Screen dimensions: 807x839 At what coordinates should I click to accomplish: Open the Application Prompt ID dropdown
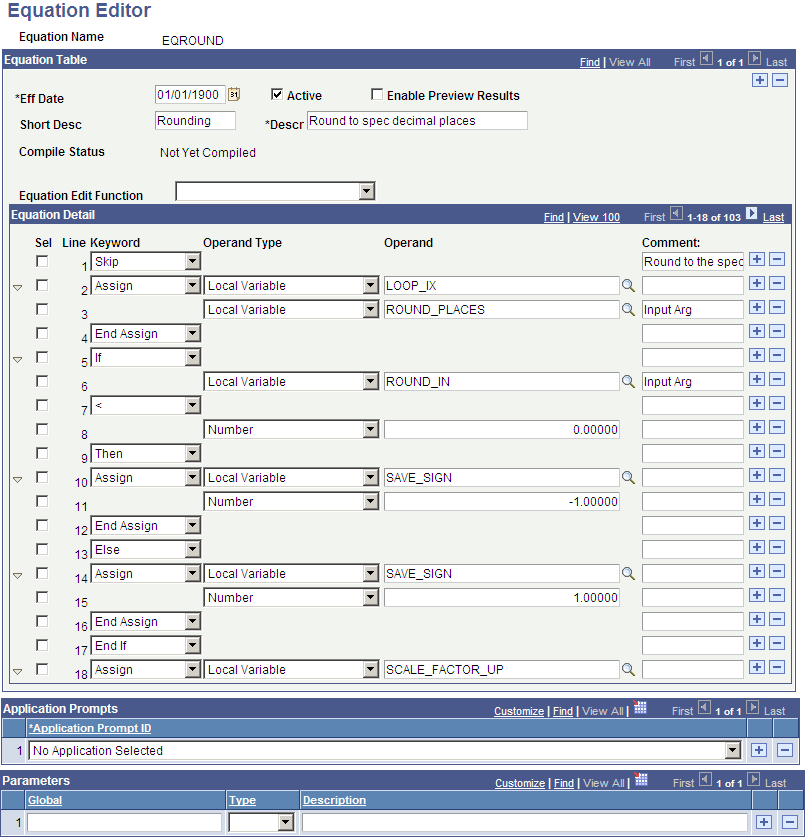(732, 750)
